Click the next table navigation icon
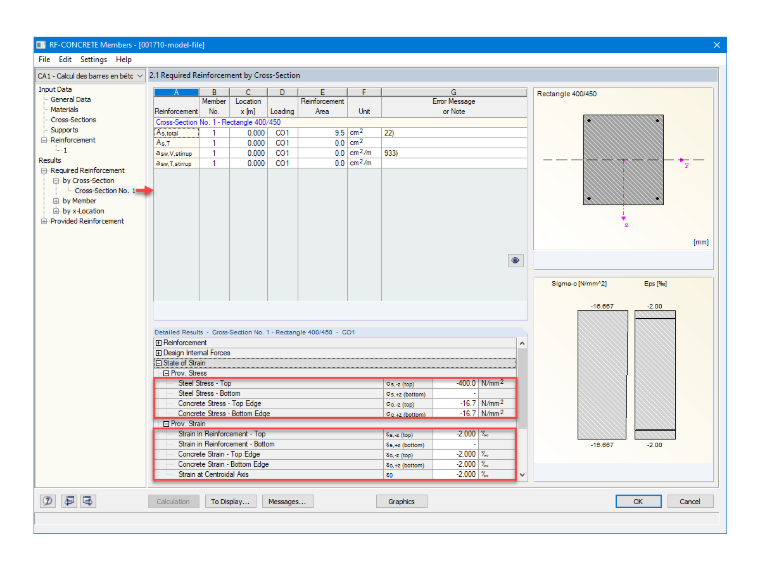The width and height of the screenshot is (760, 570). 88,501
